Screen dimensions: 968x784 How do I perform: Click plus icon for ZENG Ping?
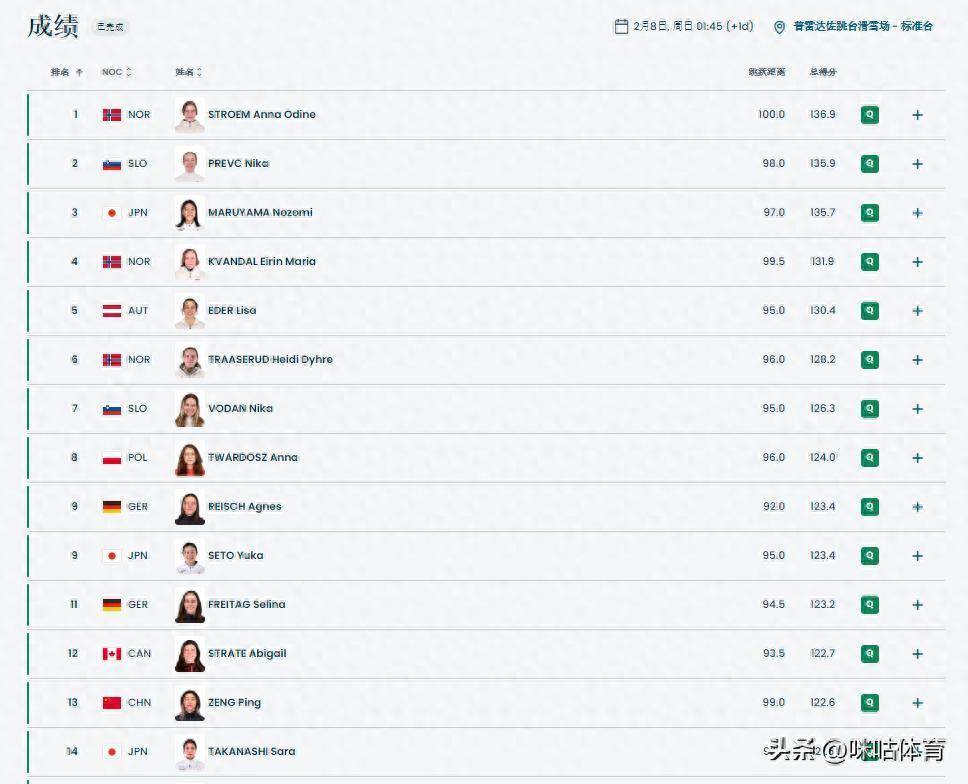(x=917, y=703)
